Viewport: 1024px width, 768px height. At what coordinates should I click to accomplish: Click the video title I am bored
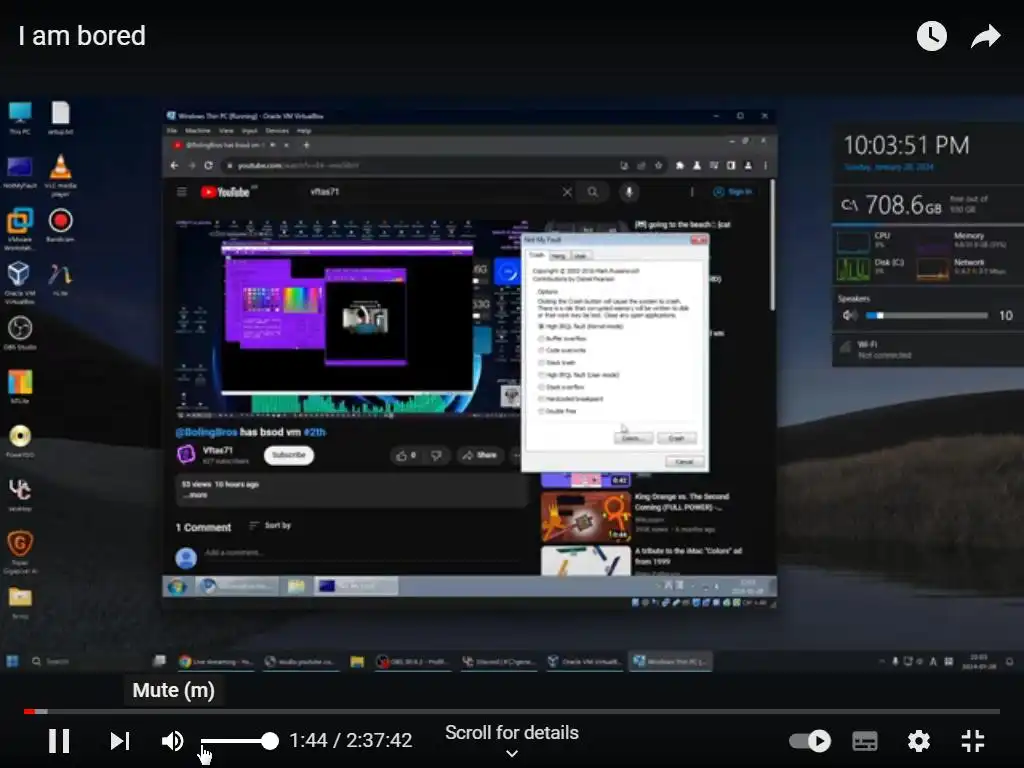(x=82, y=36)
